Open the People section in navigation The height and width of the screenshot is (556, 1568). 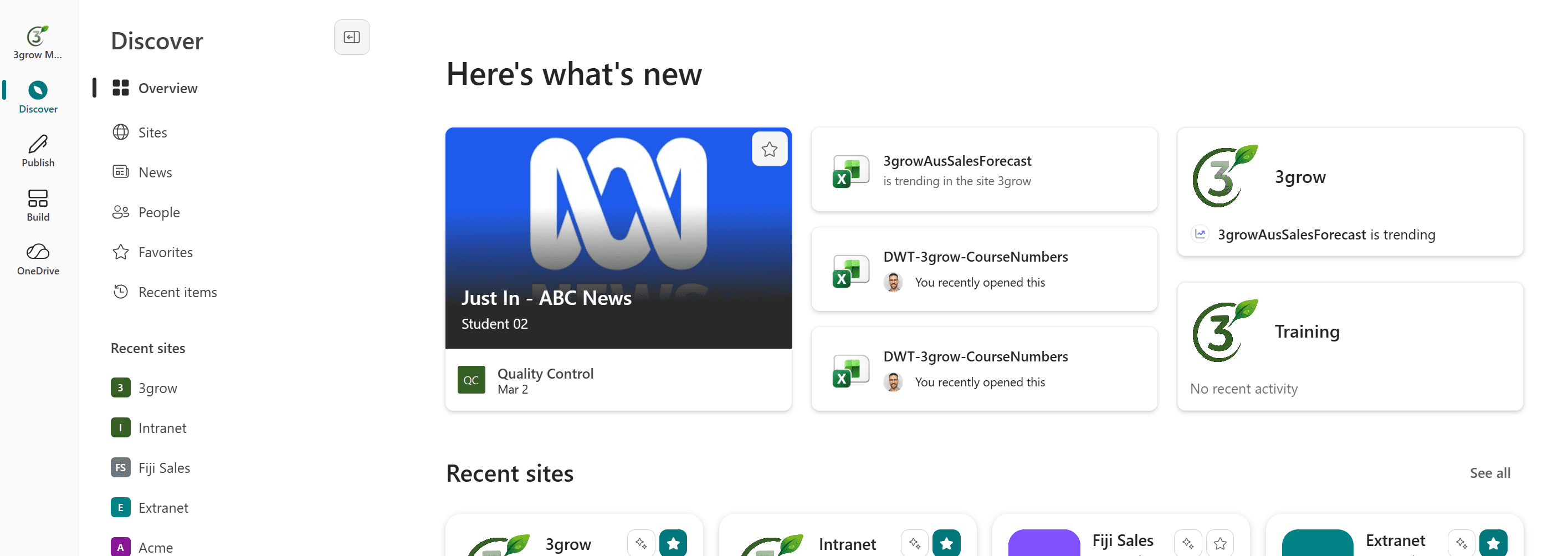tap(159, 212)
